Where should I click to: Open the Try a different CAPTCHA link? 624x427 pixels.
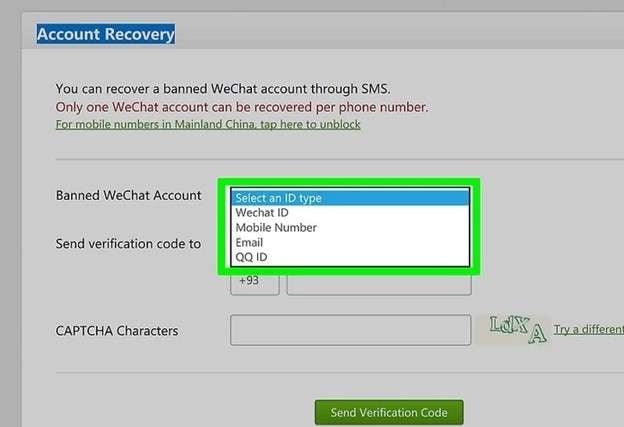pyautogui.click(x=589, y=330)
